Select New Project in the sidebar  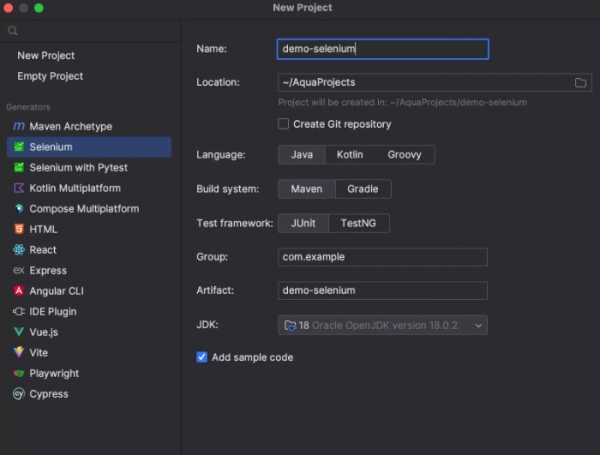pyautogui.click(x=46, y=55)
